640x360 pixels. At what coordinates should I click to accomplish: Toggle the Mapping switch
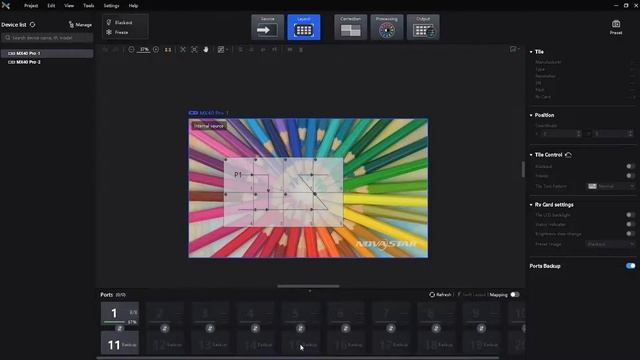pos(515,295)
